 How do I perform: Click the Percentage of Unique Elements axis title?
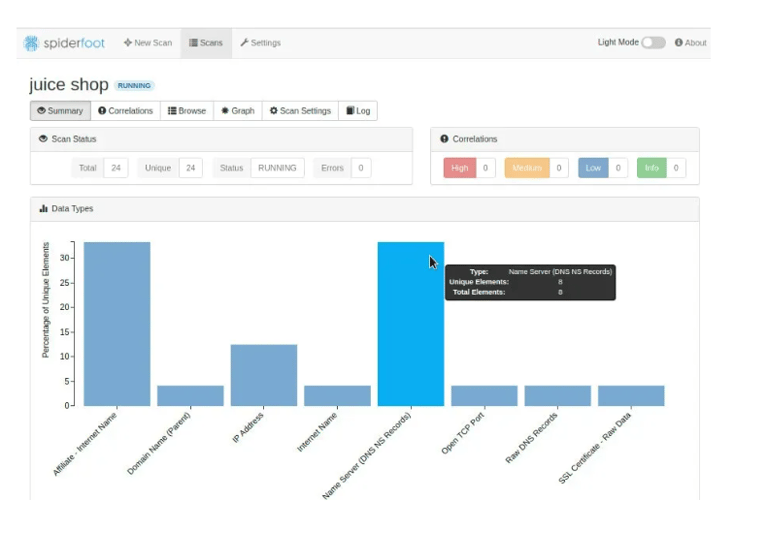coord(46,300)
